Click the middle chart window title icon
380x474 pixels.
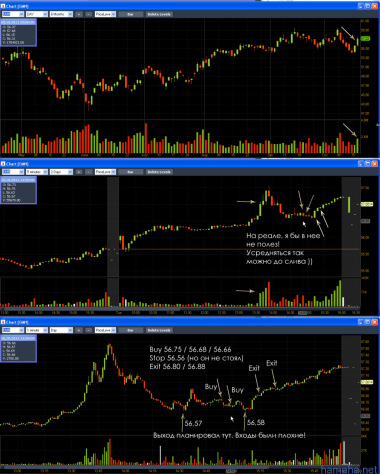[3, 164]
